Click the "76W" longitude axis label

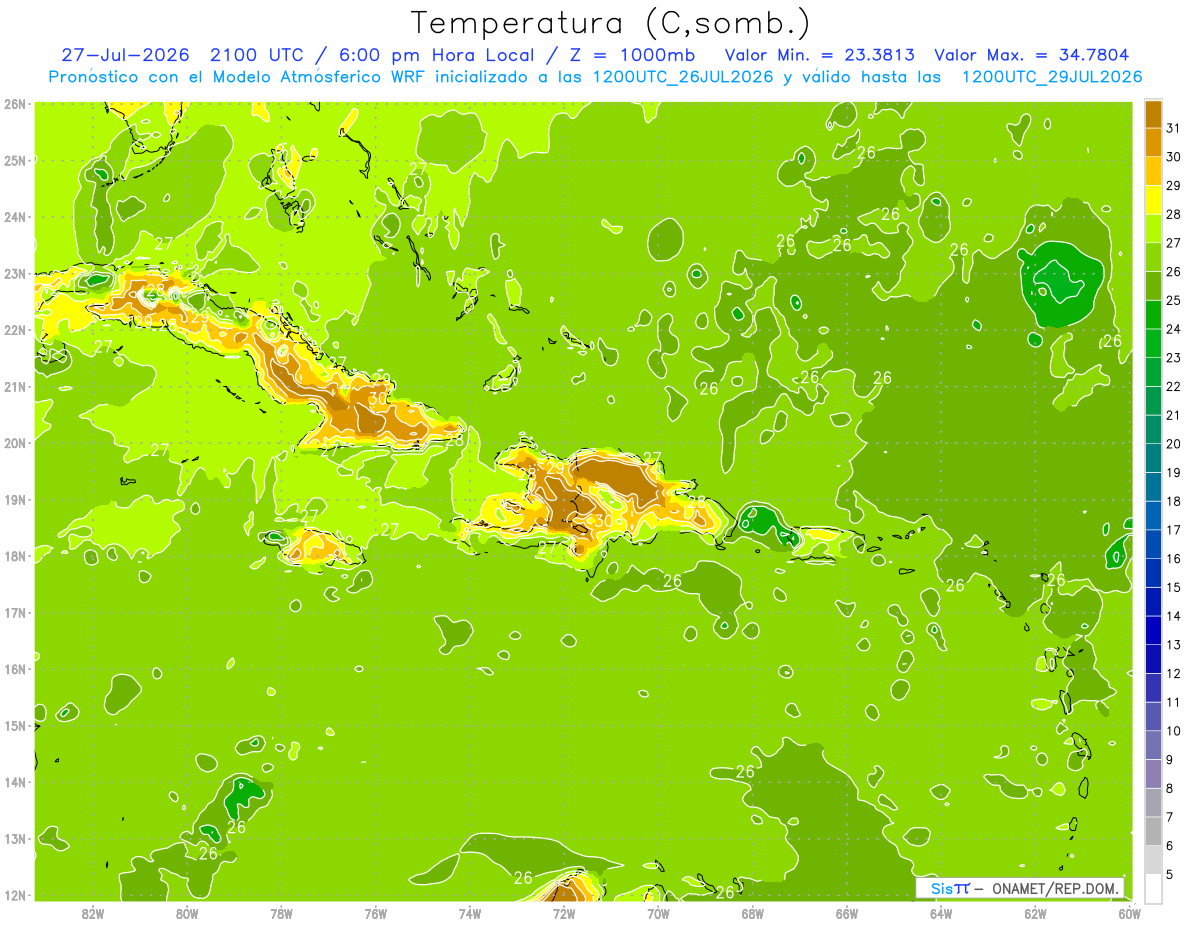[375, 913]
